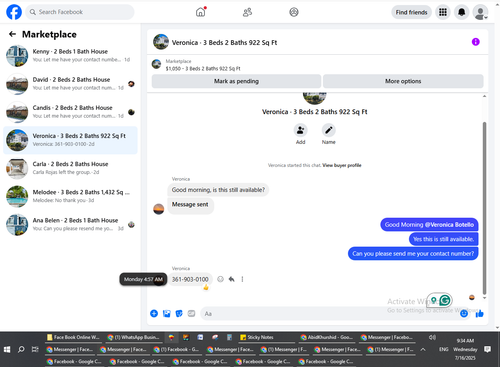Screen dimensions: 500x367
Task: Open the Groups icon in top bar
Action: click(x=294, y=12)
